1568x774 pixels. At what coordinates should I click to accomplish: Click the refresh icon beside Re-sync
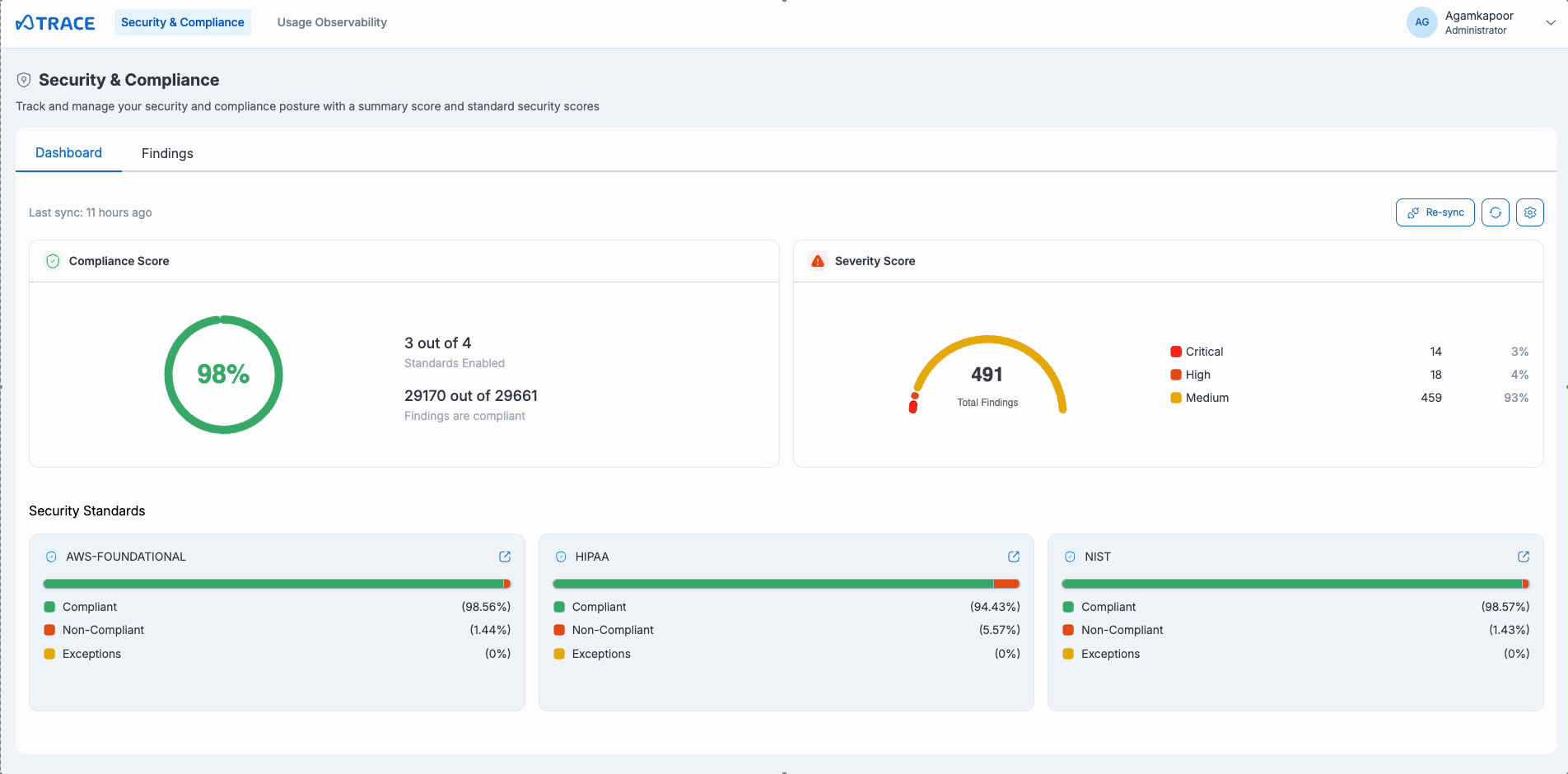(1496, 212)
